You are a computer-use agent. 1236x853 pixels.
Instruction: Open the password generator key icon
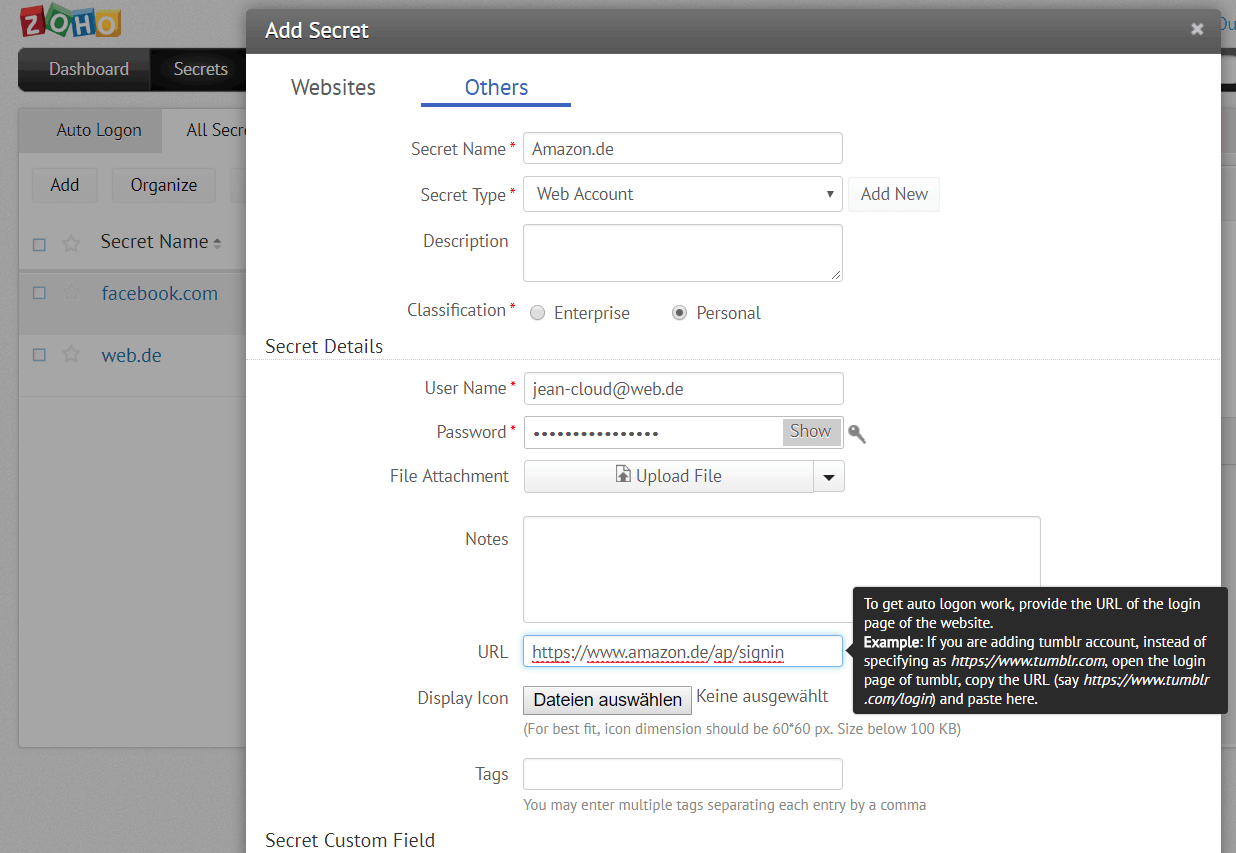(x=857, y=433)
